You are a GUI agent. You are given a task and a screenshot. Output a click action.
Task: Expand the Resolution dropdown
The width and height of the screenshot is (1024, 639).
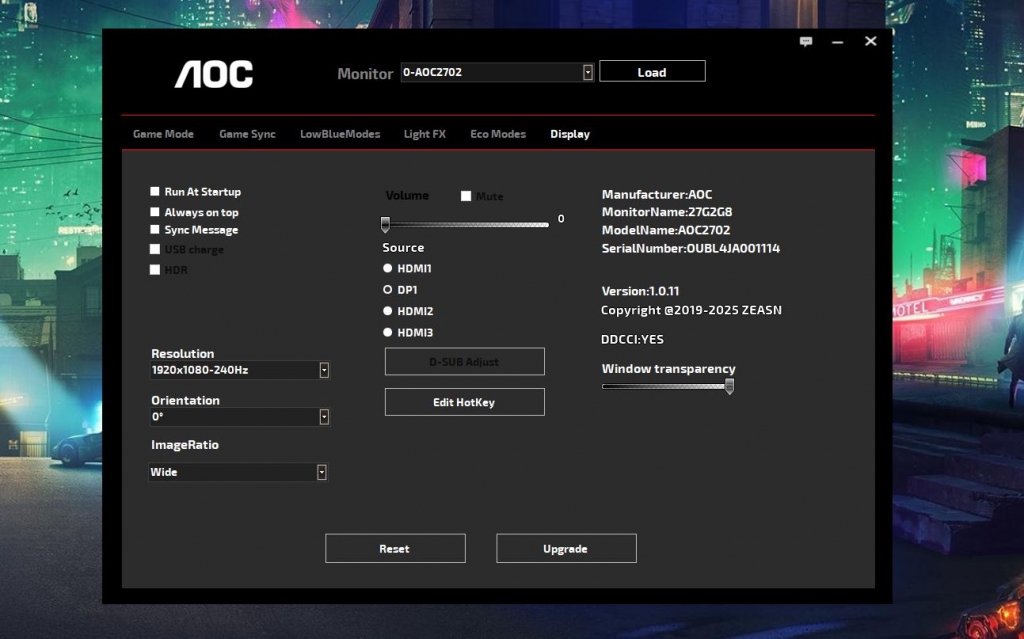[324, 371]
